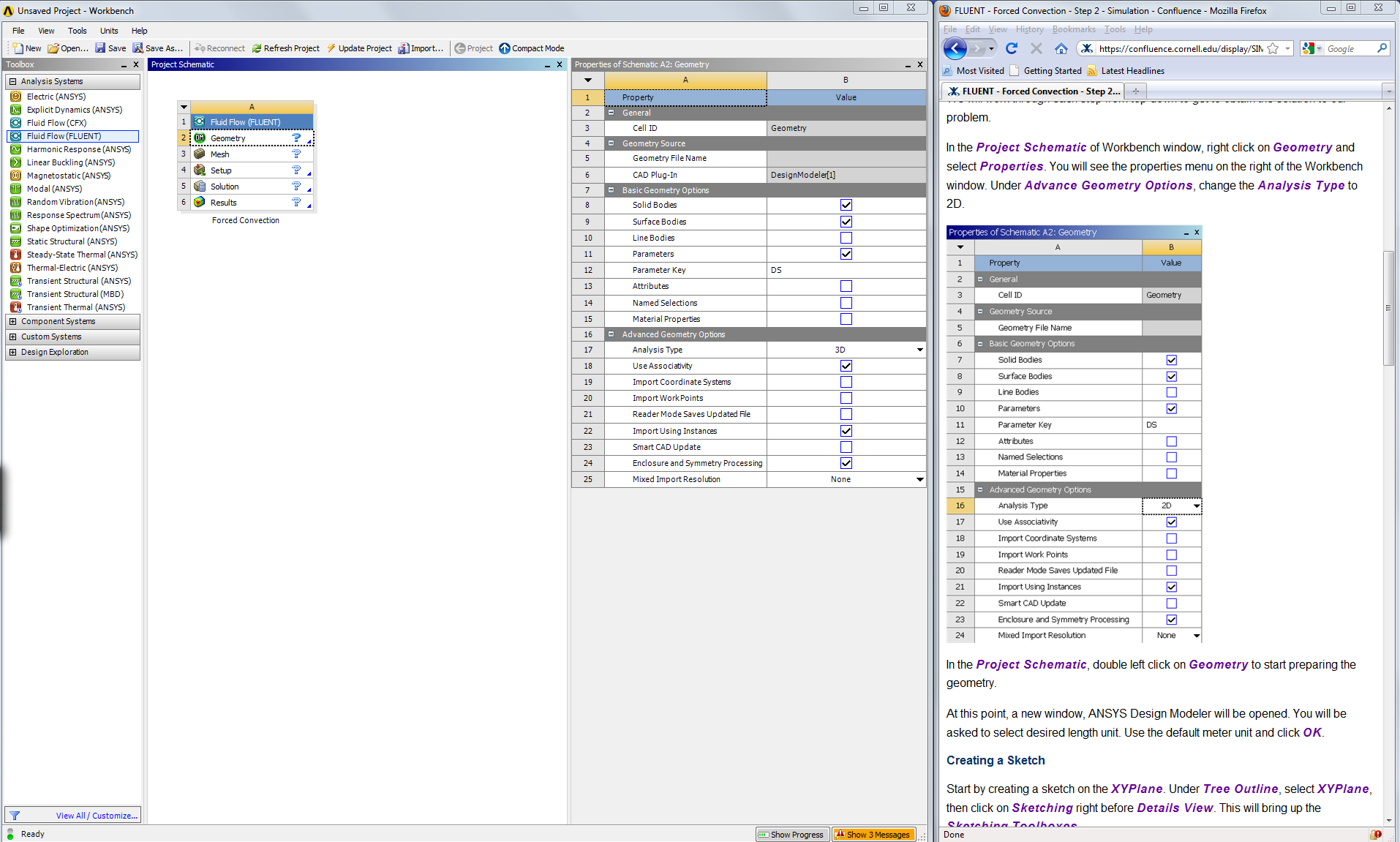Click the Update Project lightning icon
This screenshot has width=1400, height=842.
click(x=331, y=48)
